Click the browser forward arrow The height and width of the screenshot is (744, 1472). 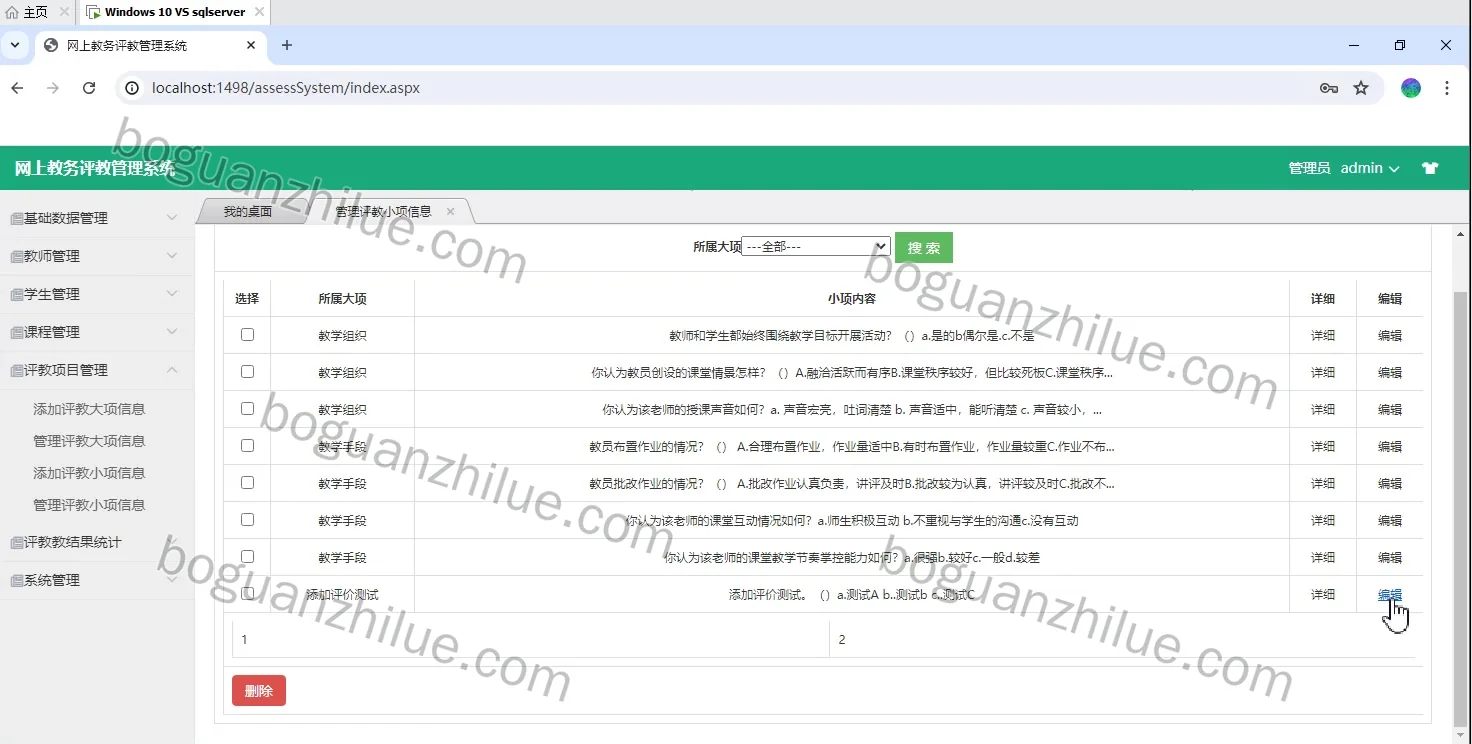click(x=53, y=88)
